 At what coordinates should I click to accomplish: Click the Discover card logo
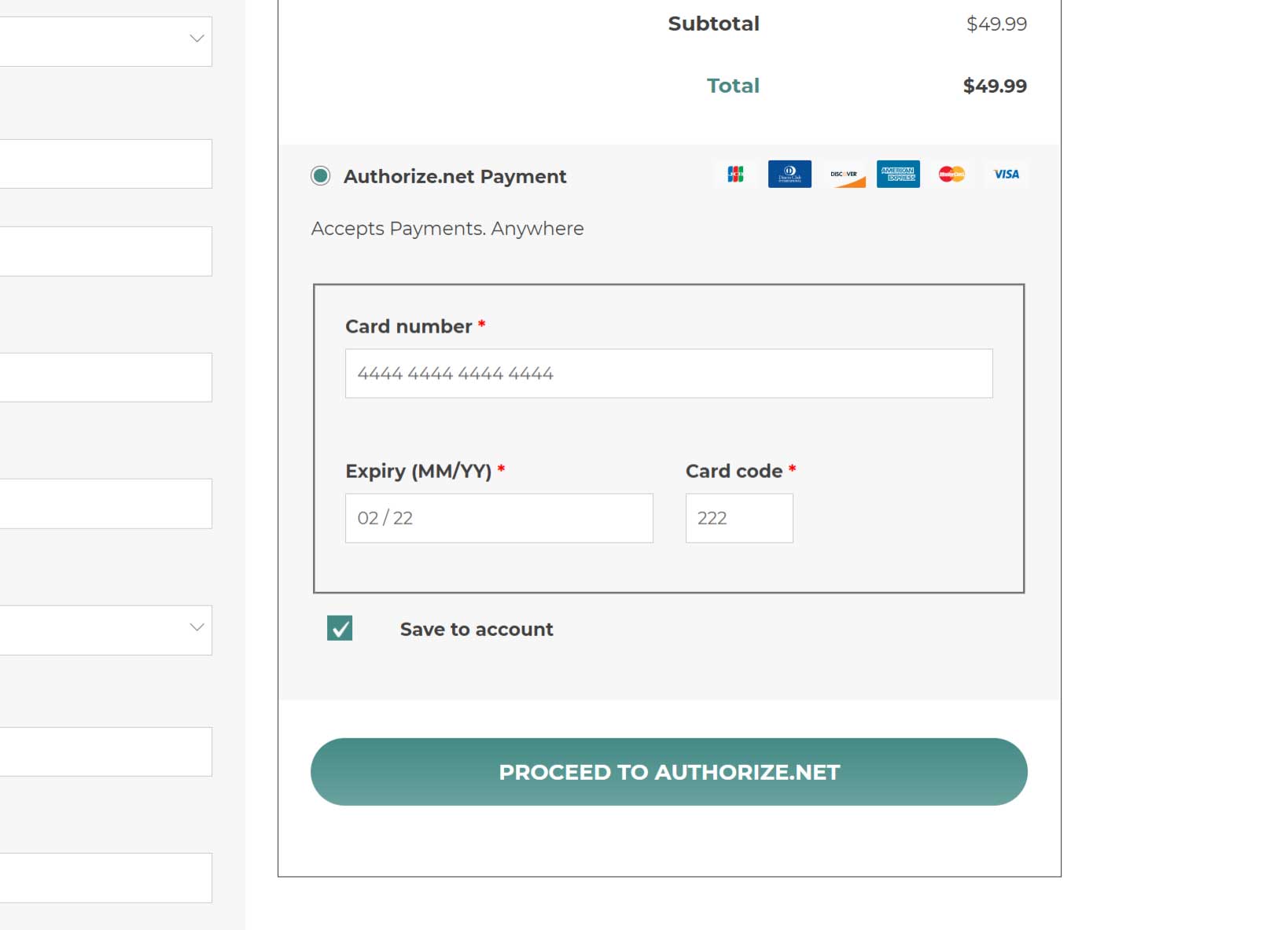pos(845,175)
